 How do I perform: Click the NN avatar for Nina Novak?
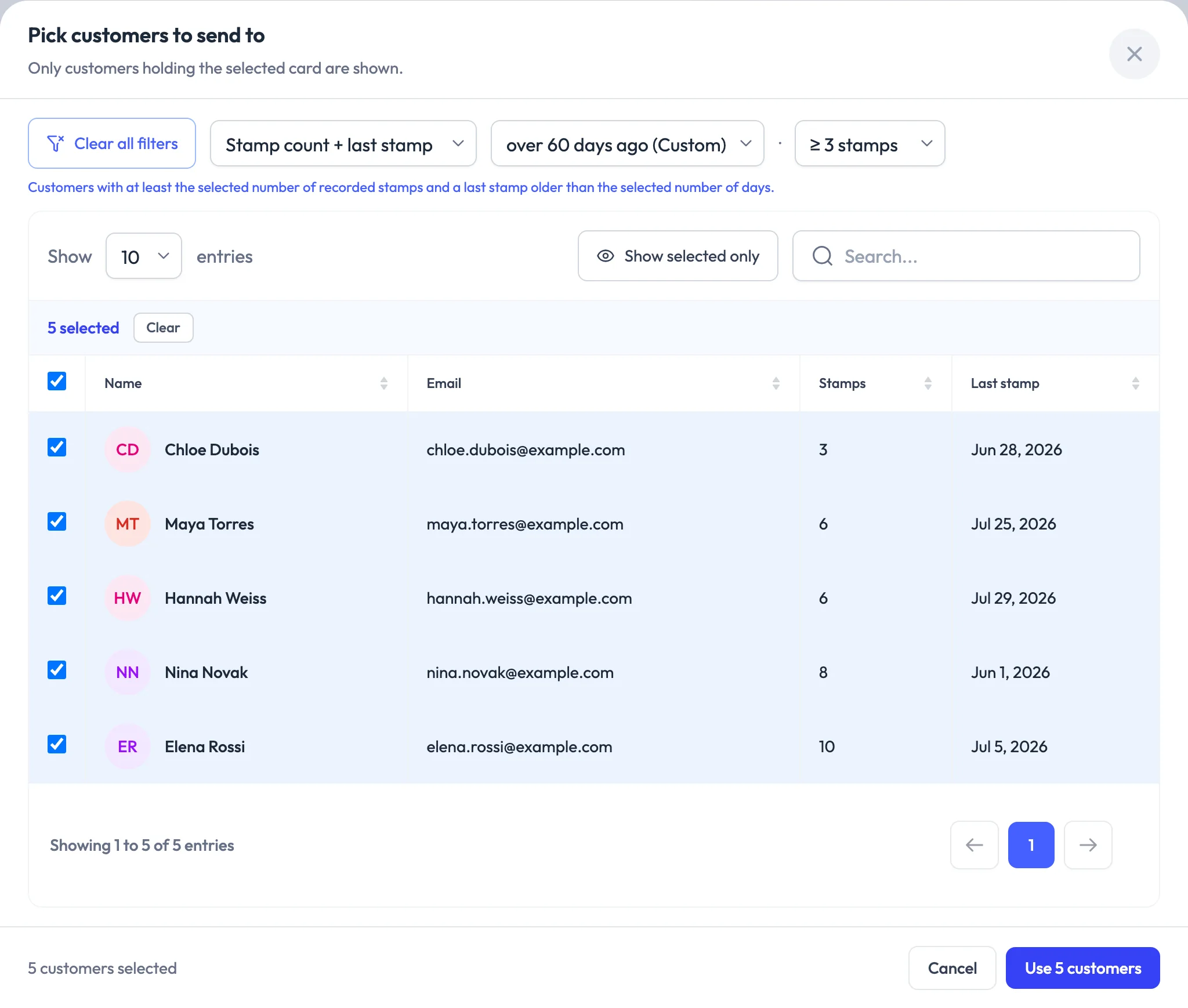[128, 672]
